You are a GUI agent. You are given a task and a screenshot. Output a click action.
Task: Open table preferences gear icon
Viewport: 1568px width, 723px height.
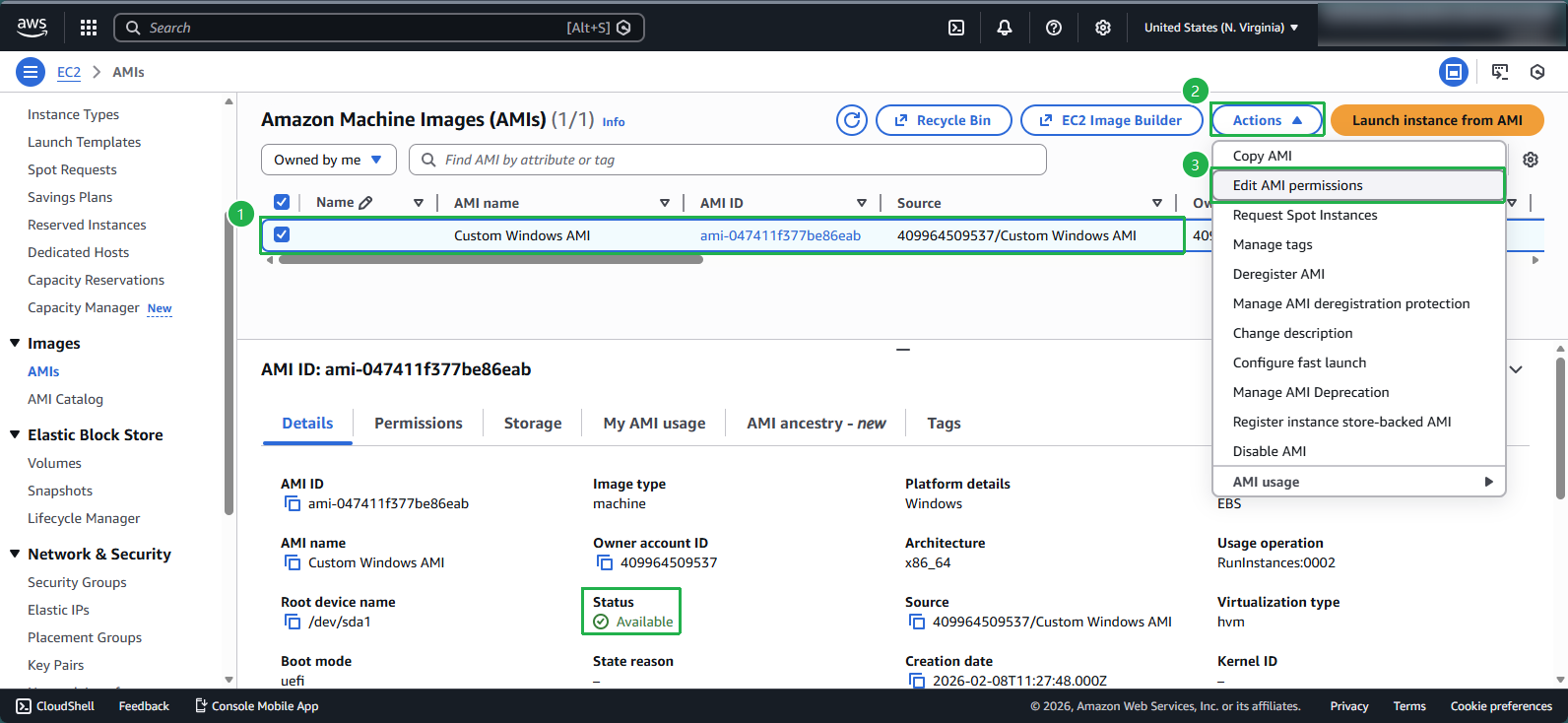coord(1531,160)
